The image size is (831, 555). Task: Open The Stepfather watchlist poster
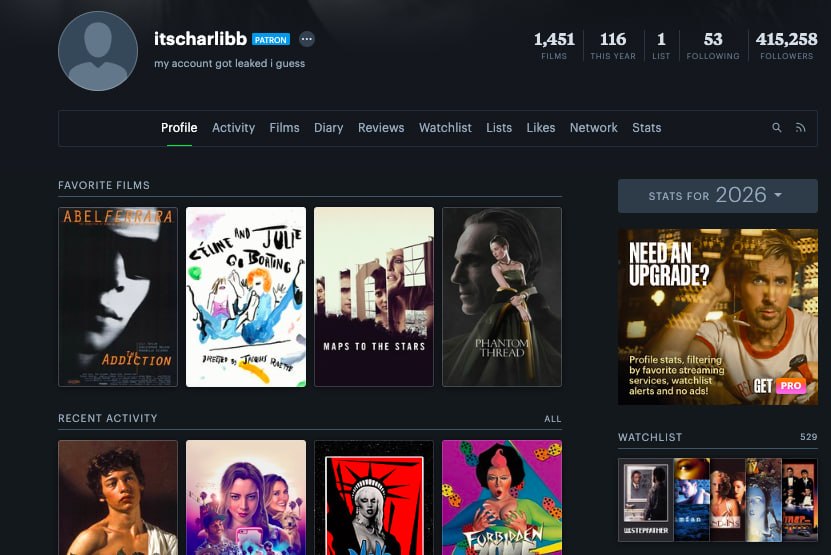(x=646, y=500)
